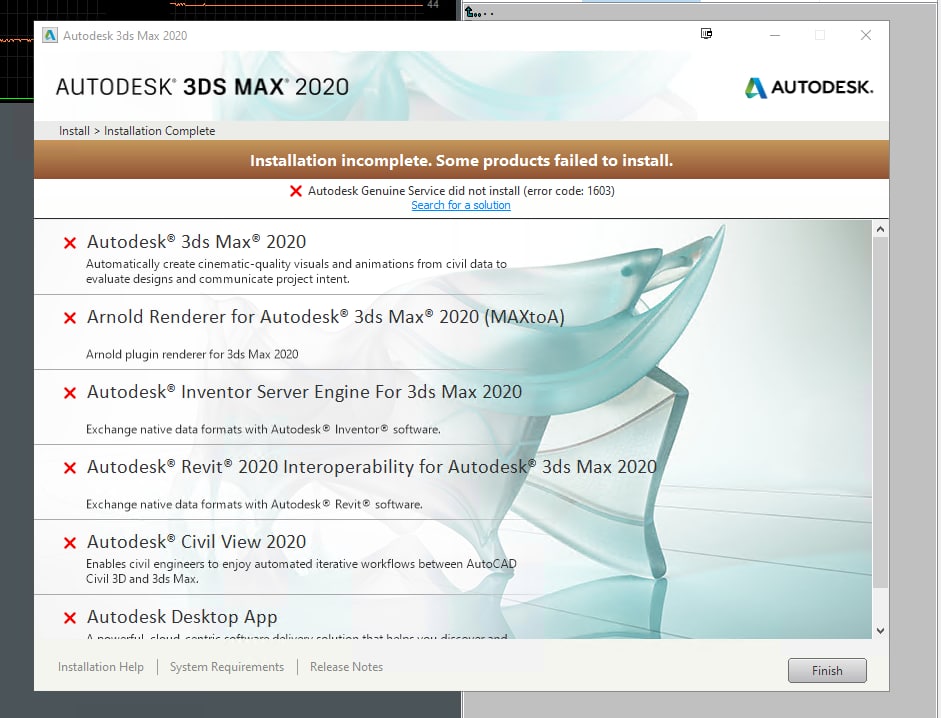This screenshot has height=718, width=941.
Task: Click the title bar display-switch icon
Action: 706,34
